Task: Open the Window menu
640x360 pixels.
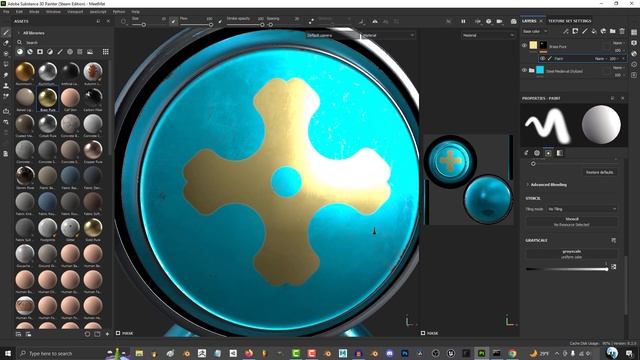Action: click(x=53, y=12)
